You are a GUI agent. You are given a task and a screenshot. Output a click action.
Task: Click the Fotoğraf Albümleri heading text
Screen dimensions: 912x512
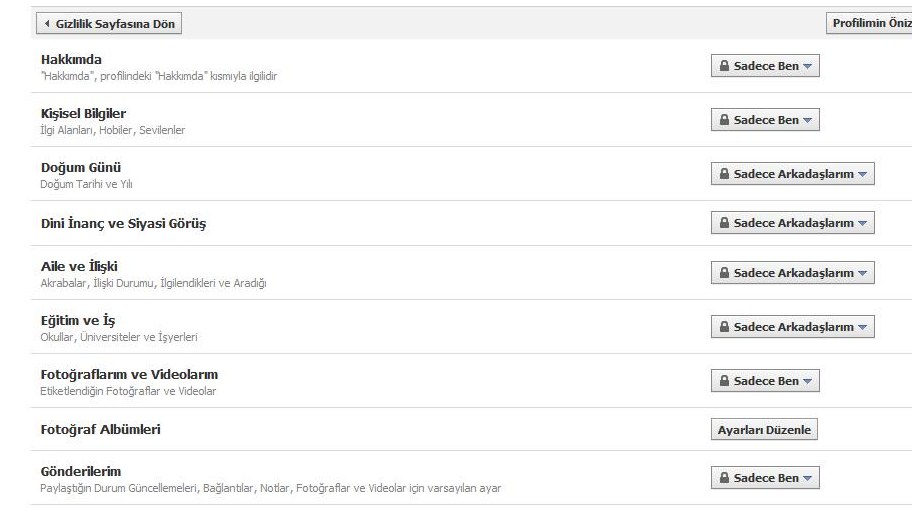click(100, 430)
